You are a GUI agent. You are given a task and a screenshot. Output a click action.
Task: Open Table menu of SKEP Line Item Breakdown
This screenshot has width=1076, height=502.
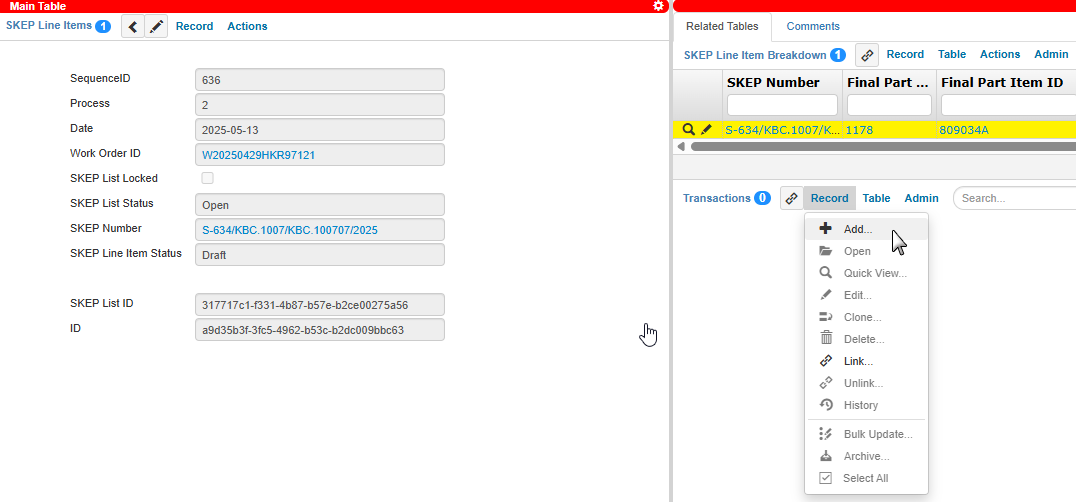952,54
